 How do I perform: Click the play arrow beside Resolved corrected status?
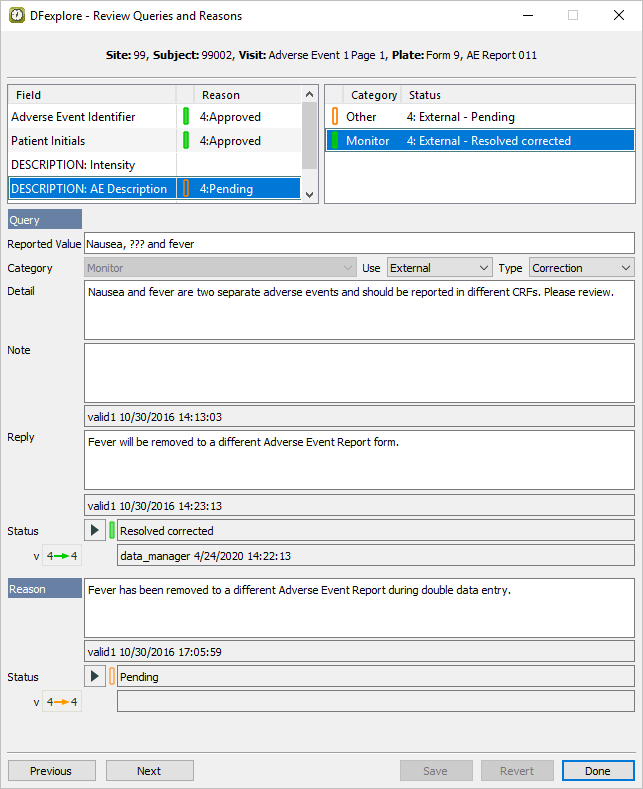point(95,530)
